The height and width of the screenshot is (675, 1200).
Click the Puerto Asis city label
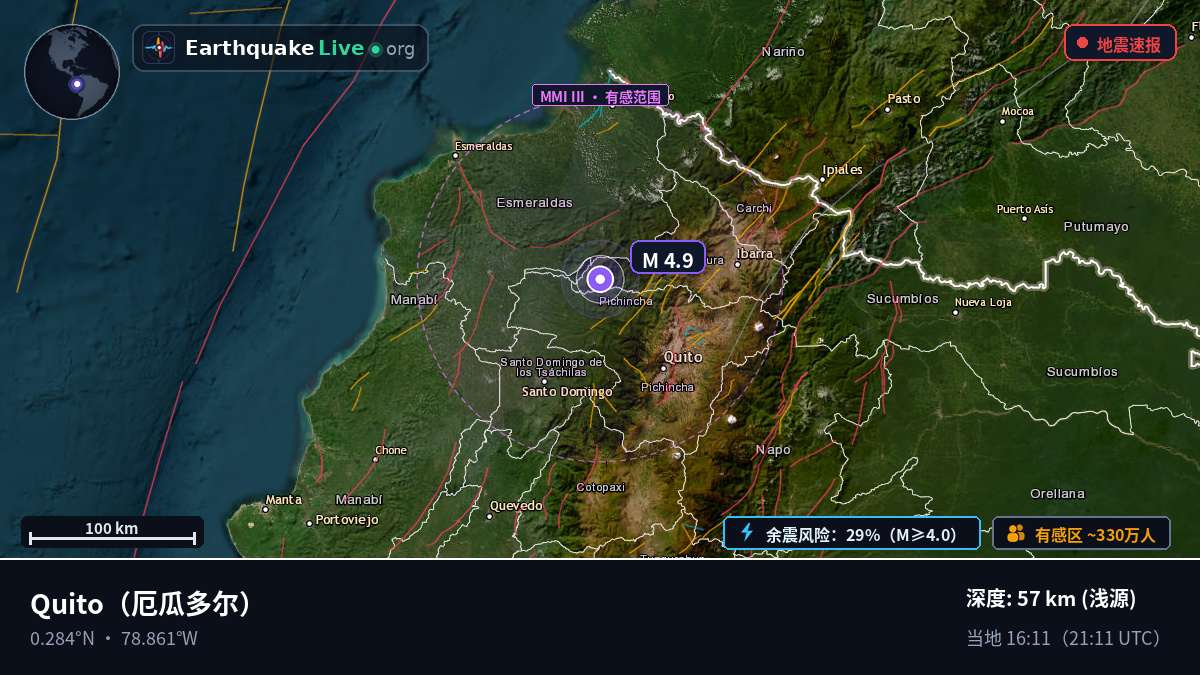point(1025,209)
